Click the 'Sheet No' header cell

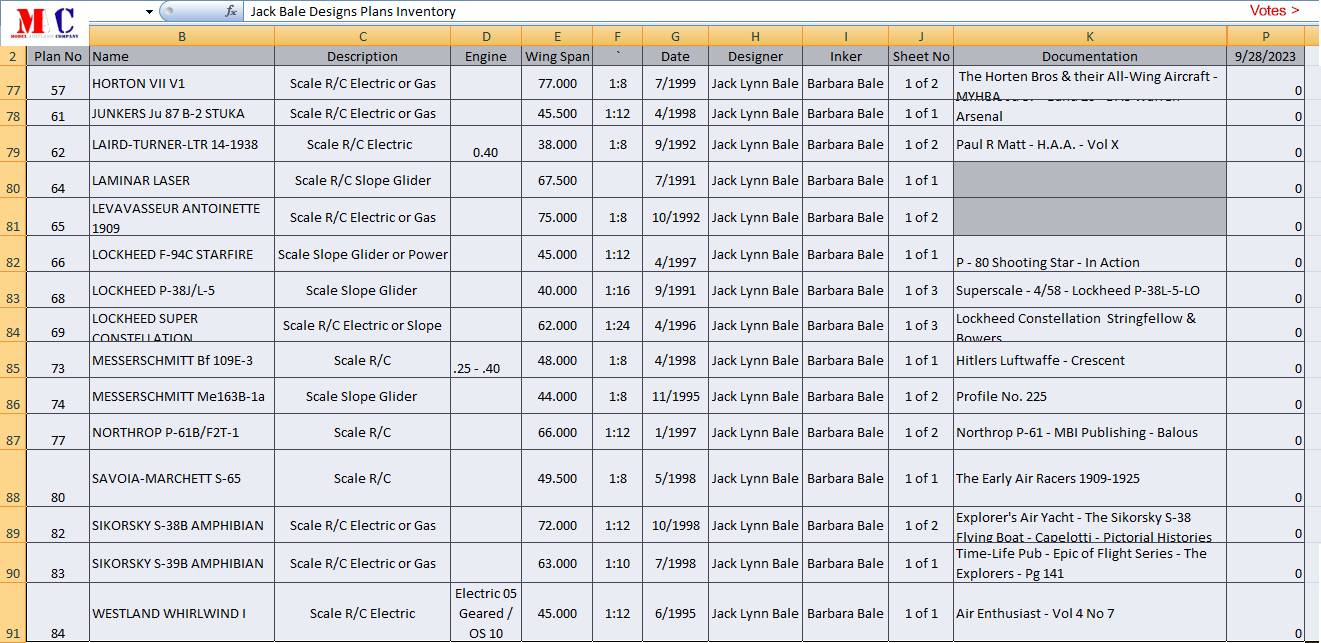click(921, 56)
